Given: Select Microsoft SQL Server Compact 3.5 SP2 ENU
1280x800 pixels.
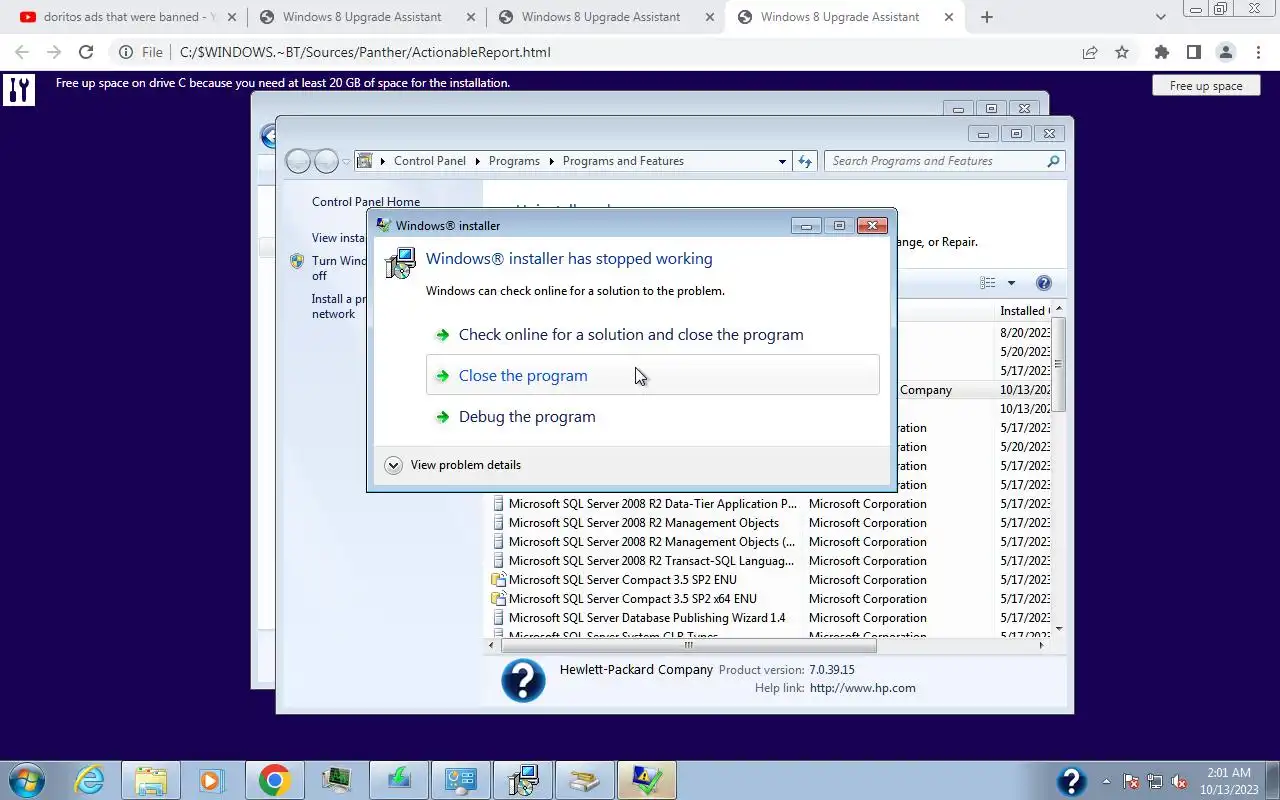Looking at the screenshot, I should pos(622,580).
